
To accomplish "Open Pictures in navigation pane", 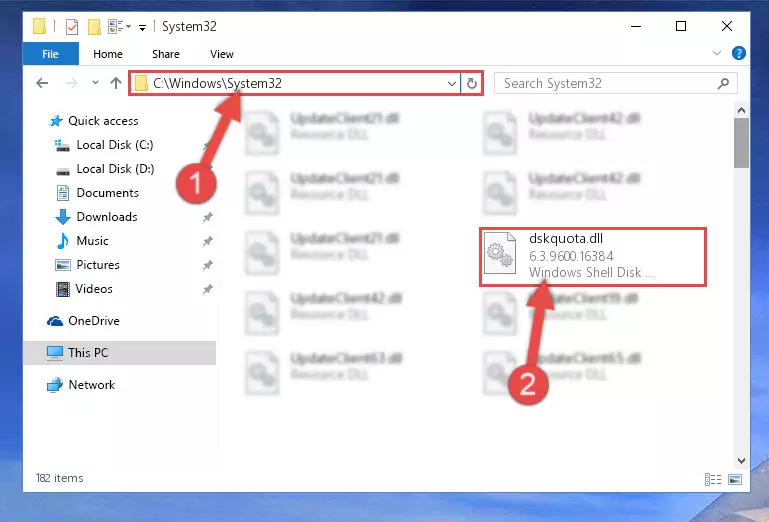I will (x=98, y=265).
